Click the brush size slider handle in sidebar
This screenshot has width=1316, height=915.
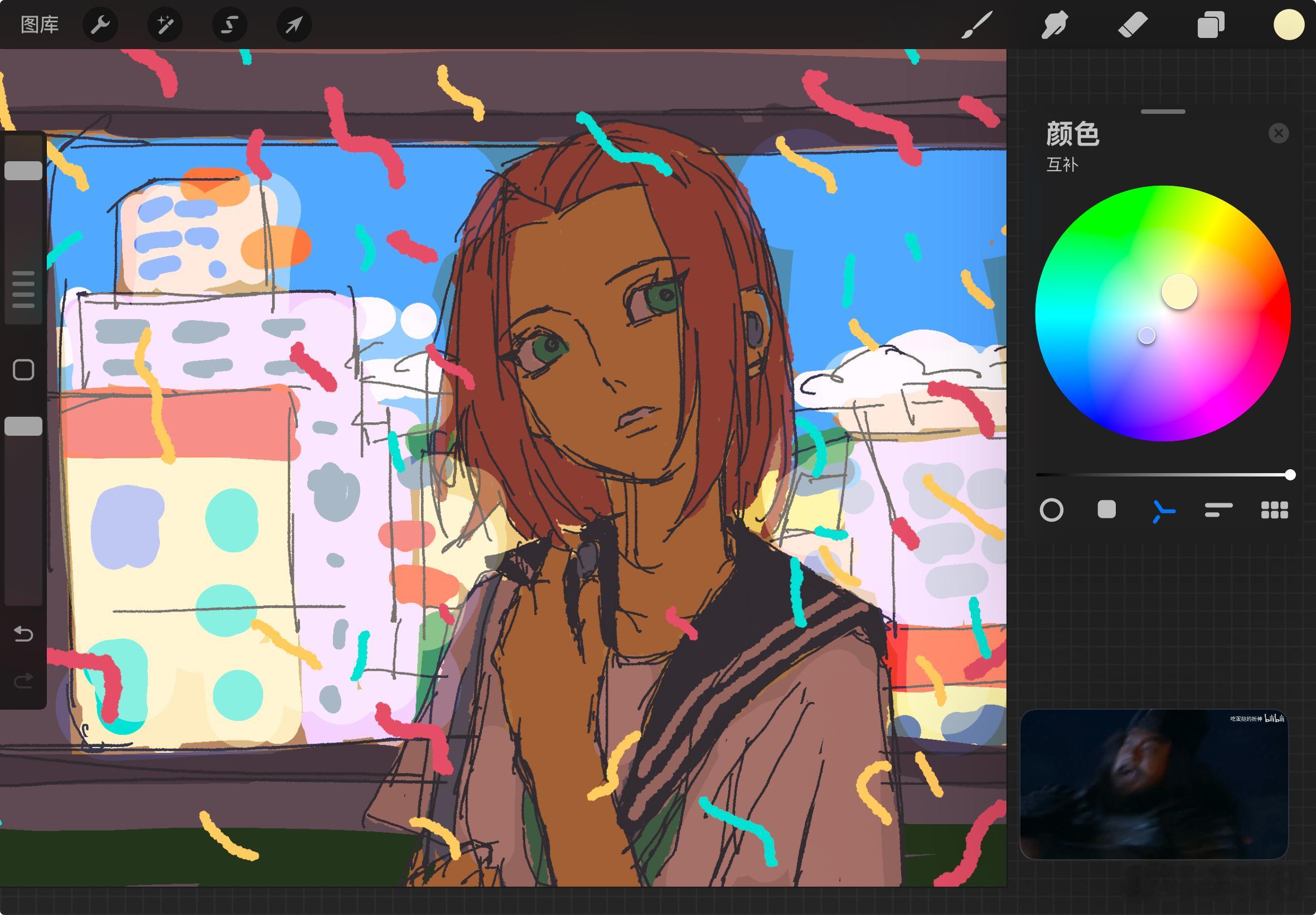(23, 171)
